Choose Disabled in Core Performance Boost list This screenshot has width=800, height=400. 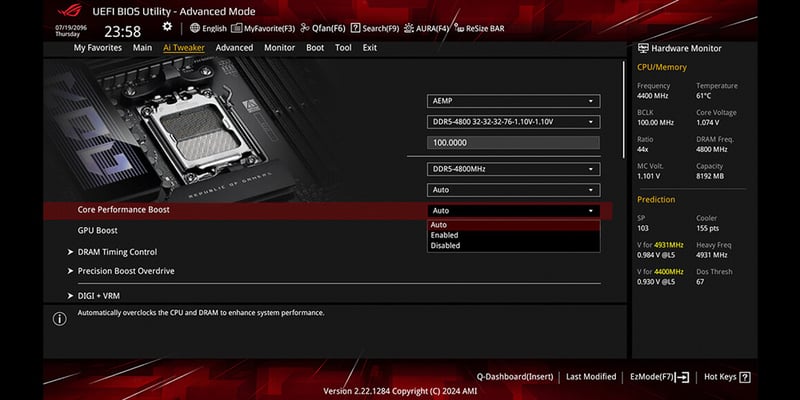pos(445,245)
